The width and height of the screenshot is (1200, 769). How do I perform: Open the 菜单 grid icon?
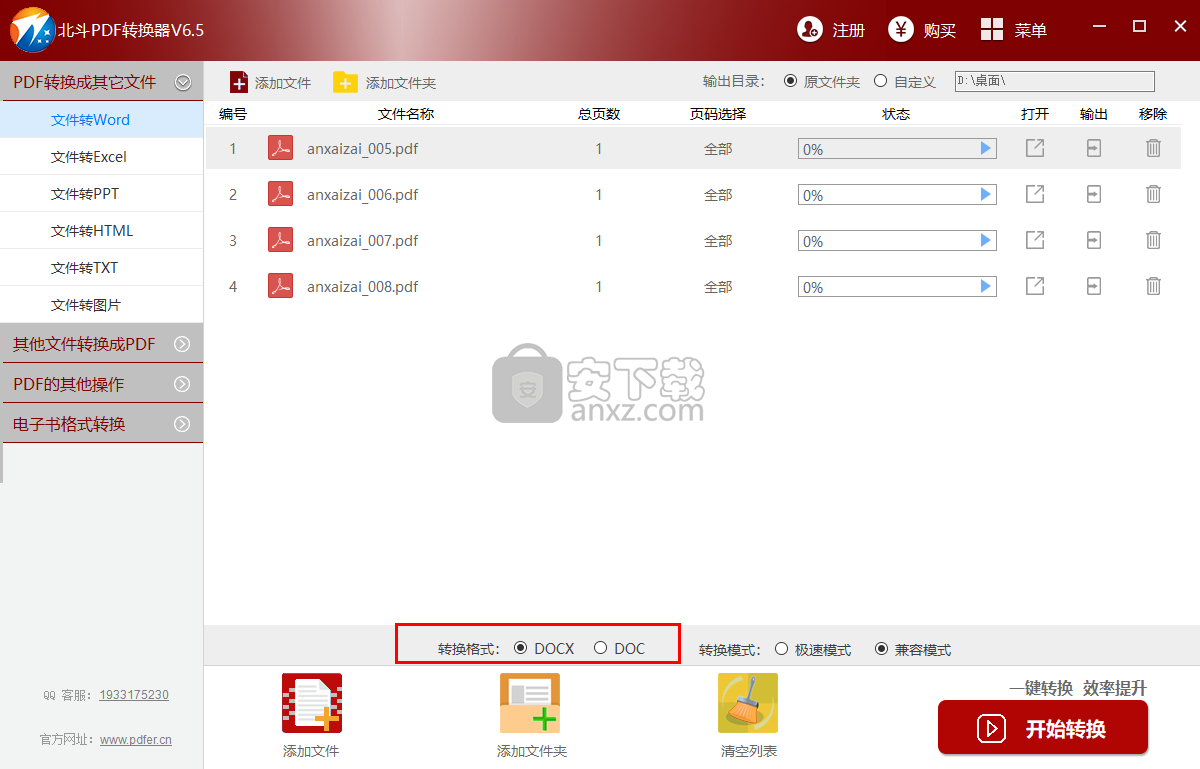(992, 29)
